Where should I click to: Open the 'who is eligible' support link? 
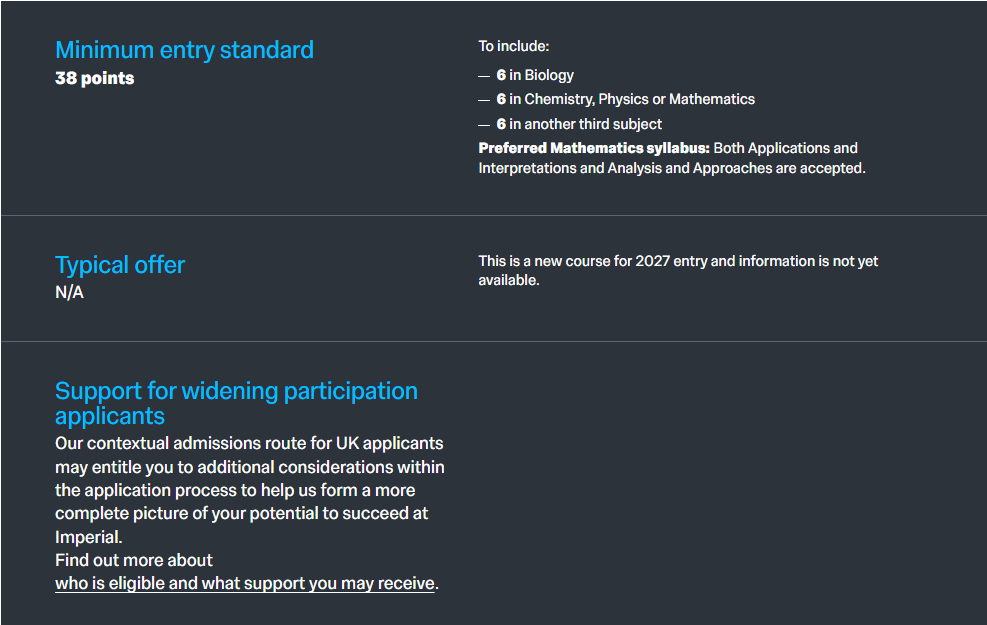(245, 583)
